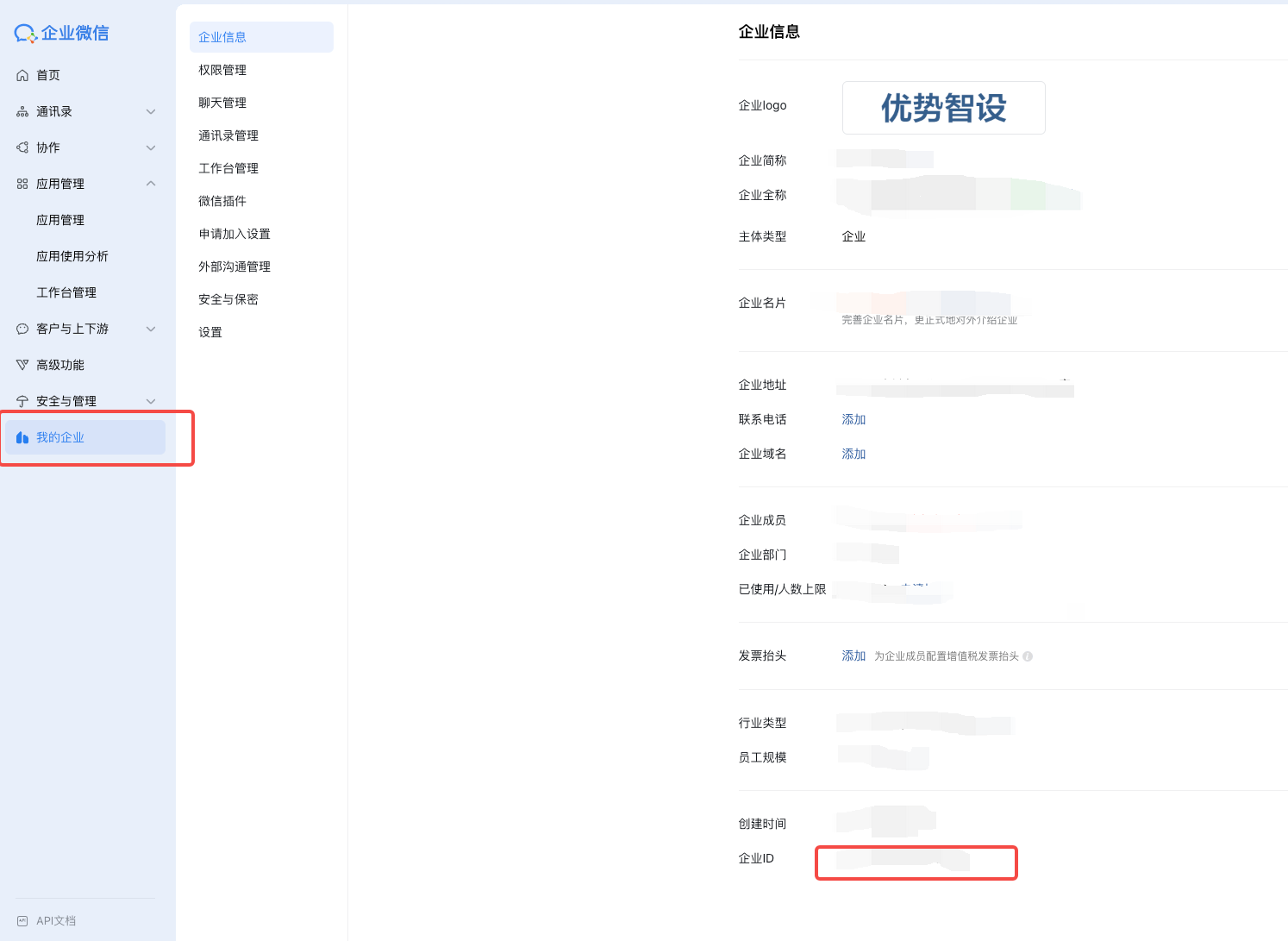Add a 联系电话 via 添加 link
The image size is (1288, 941).
[x=853, y=419]
